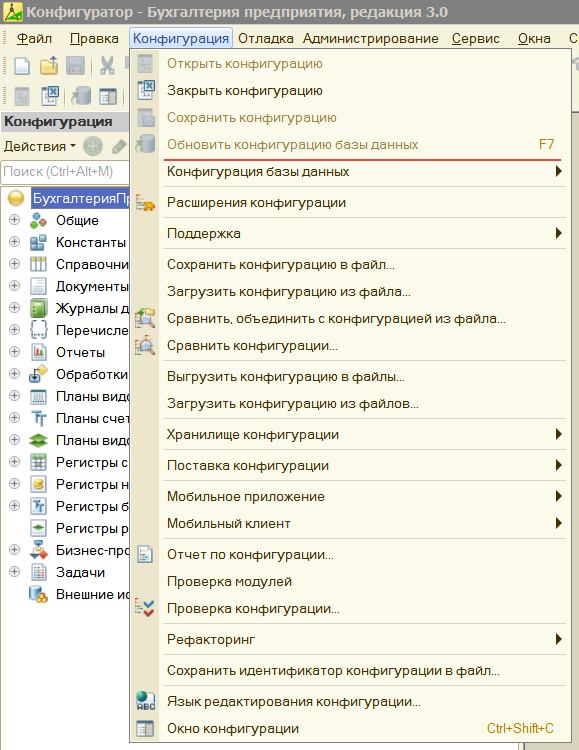Image resolution: width=579 pixels, height=750 pixels.
Task: Click the Check configuration checkmark icon
Action: [x=145, y=608]
